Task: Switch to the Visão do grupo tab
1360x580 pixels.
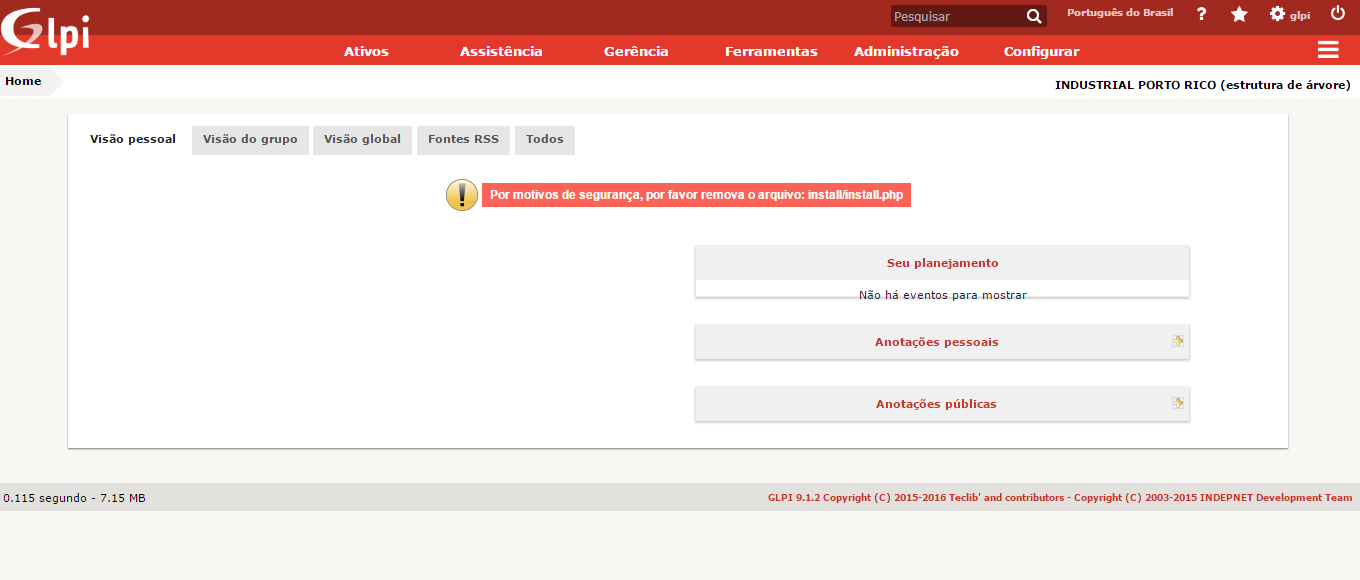Action: [250, 140]
